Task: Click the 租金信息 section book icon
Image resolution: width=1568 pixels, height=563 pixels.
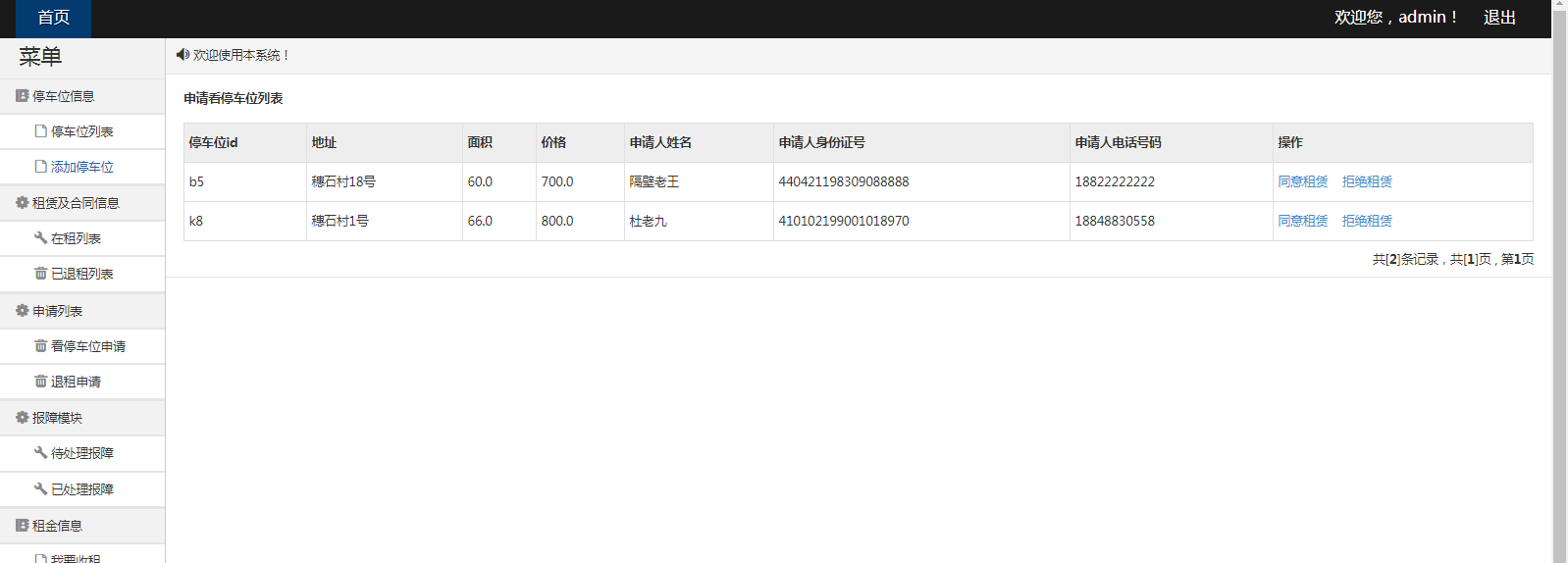Action: tap(22, 526)
